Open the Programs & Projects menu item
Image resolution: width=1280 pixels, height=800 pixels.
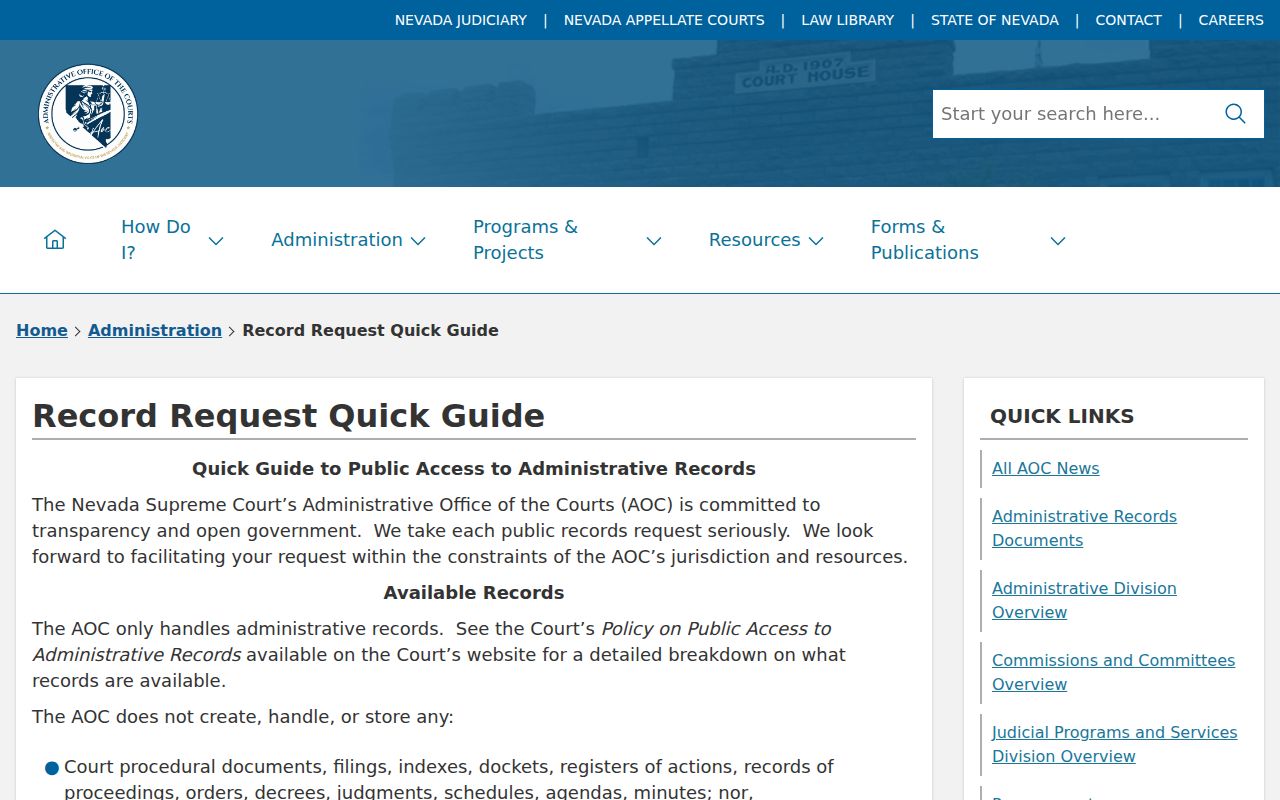pyautogui.click(x=525, y=240)
